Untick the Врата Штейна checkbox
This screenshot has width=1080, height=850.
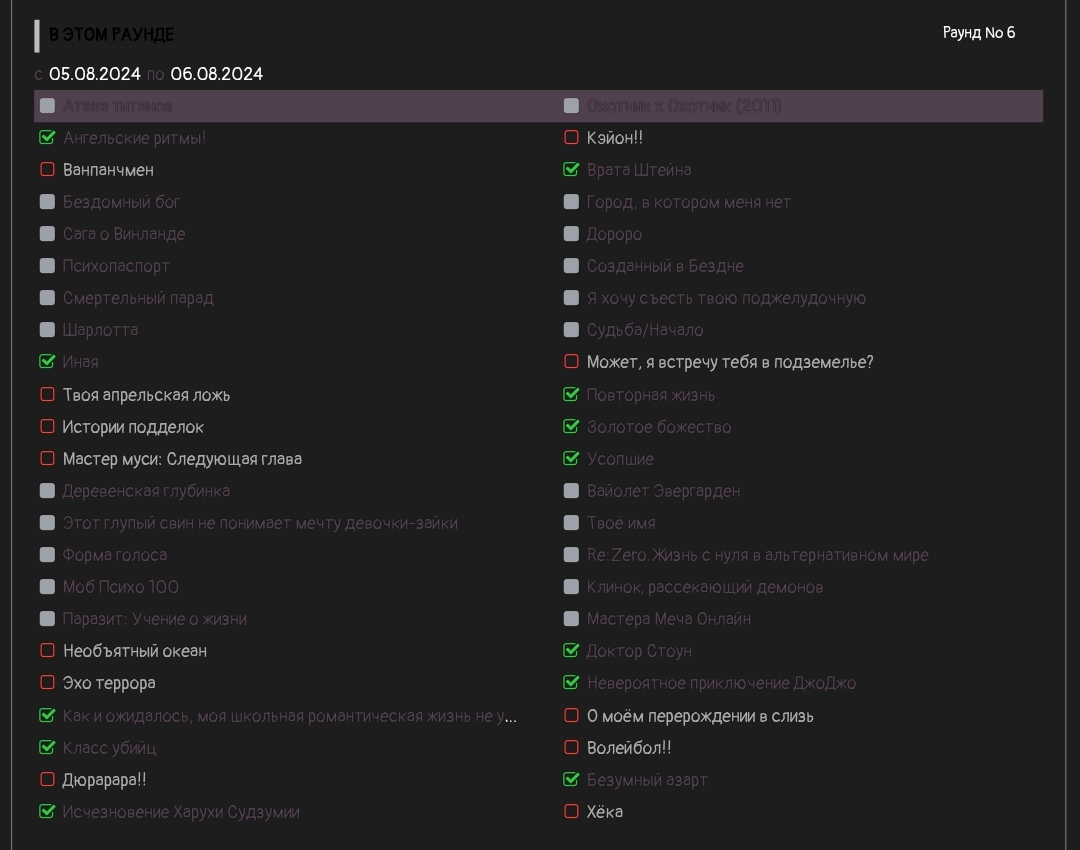tap(572, 170)
